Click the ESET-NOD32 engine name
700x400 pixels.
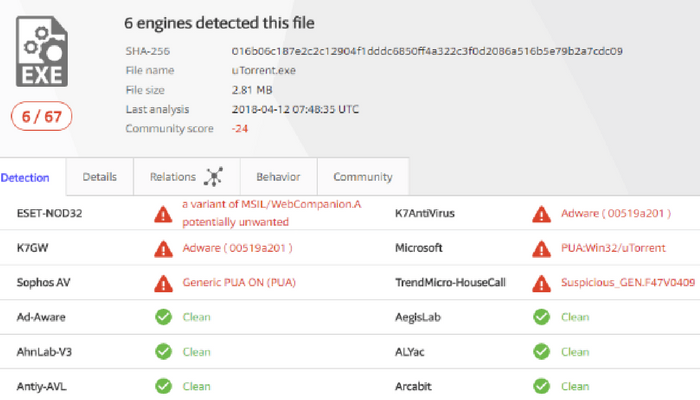[49, 213]
